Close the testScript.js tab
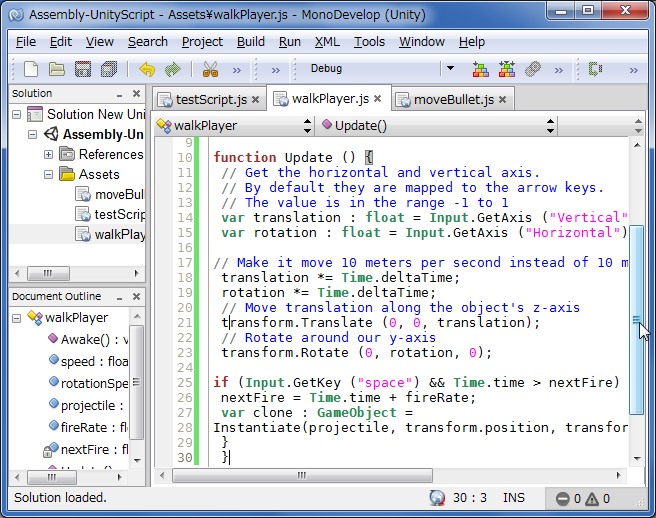This screenshot has height=518, width=656. (x=256, y=100)
